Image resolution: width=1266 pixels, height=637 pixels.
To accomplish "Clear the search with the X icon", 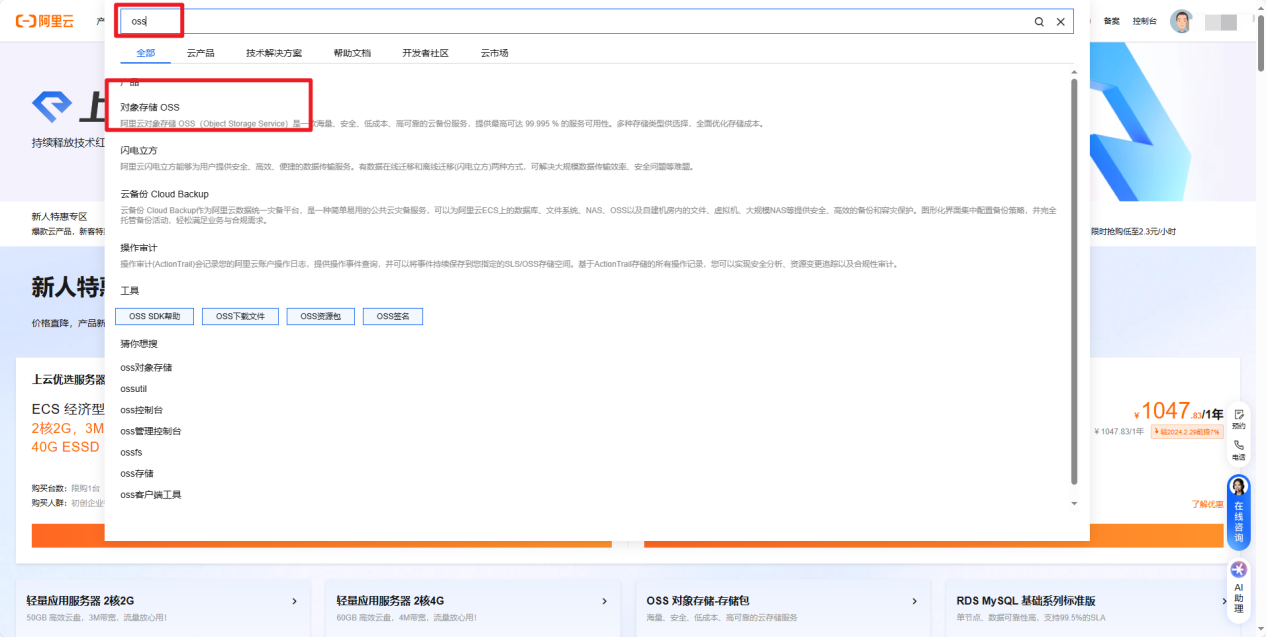I will 1061,21.
